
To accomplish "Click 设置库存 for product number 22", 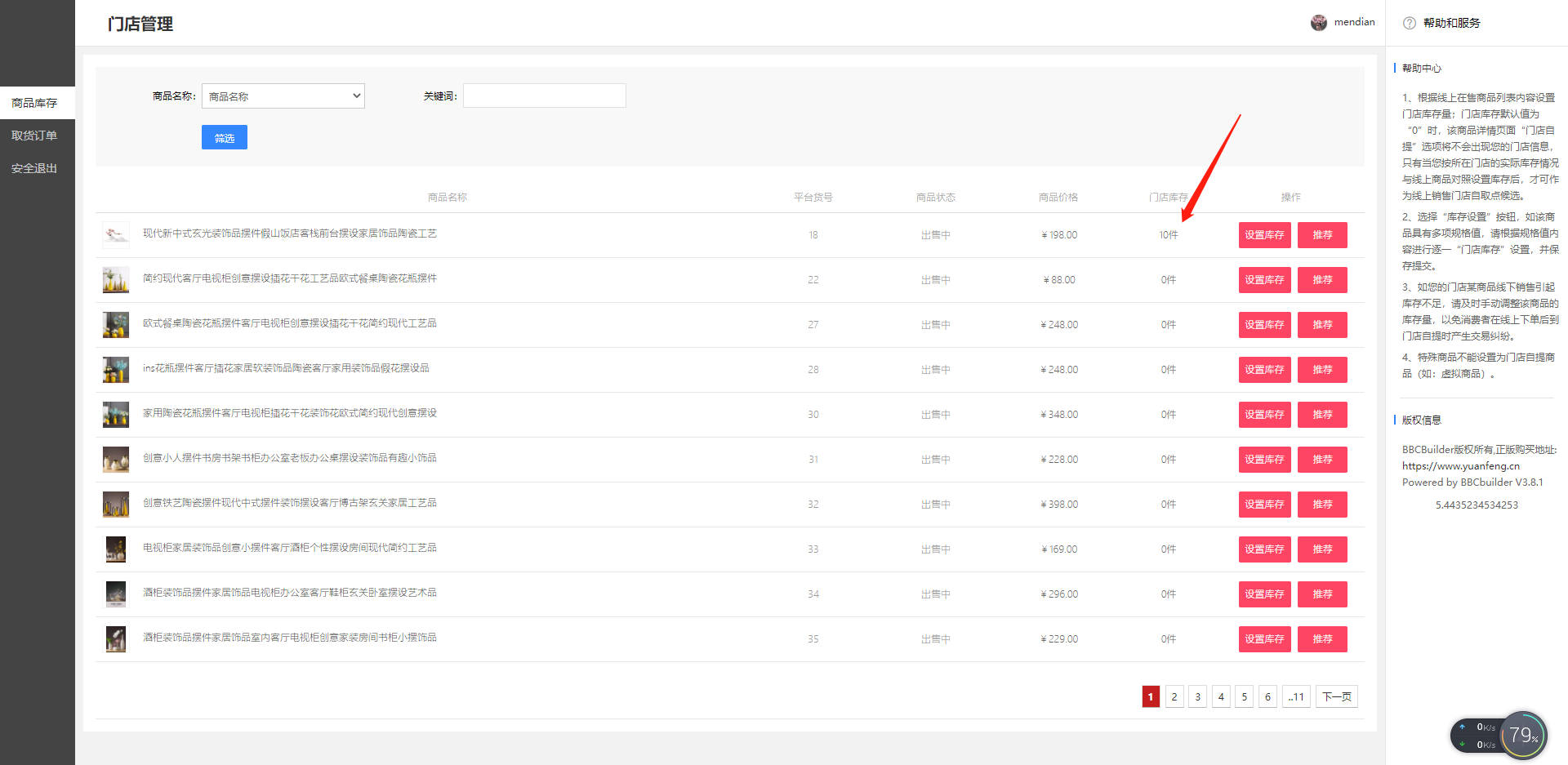I will coord(1265,280).
